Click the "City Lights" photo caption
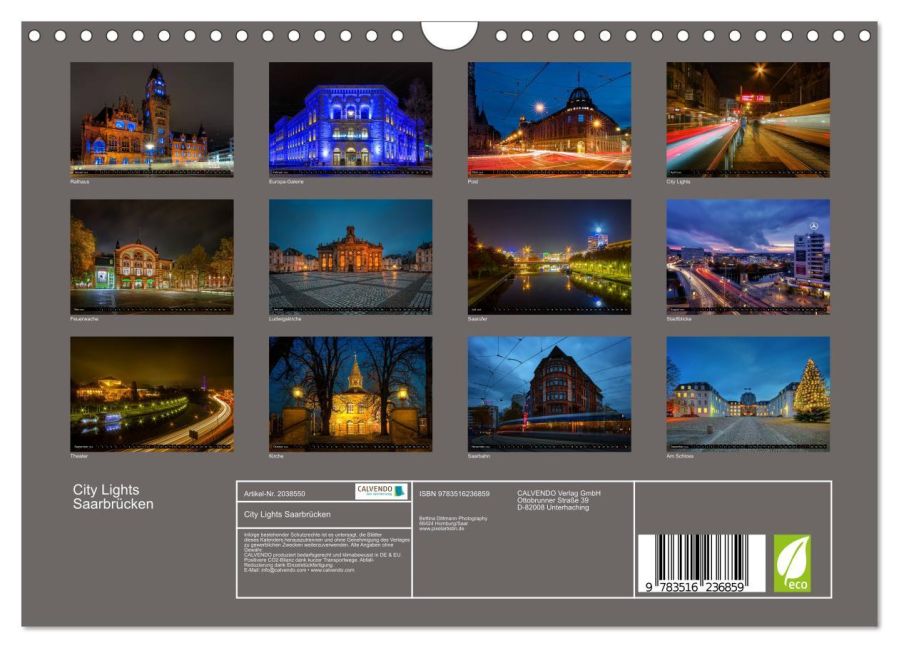The height and width of the screenshot is (648, 899). 678,182
